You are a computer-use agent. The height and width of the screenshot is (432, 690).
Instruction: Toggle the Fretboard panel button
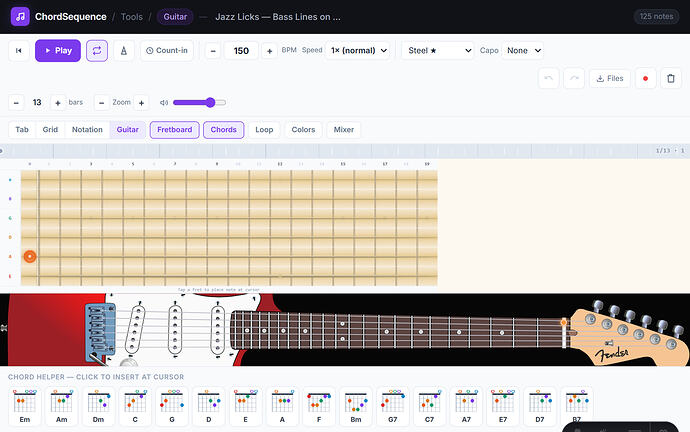click(175, 130)
